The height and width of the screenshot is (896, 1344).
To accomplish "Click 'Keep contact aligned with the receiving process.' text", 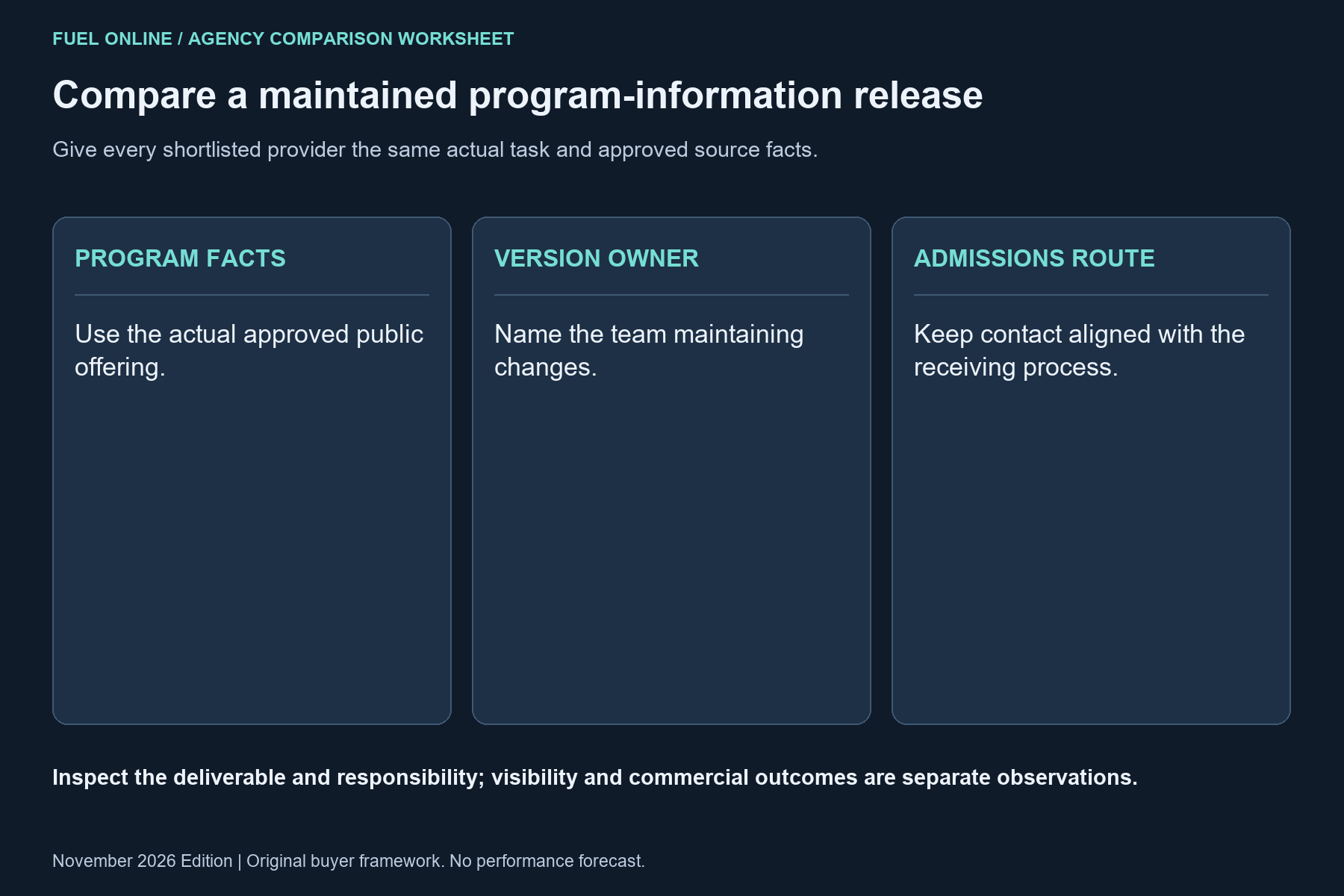I will (x=1079, y=350).
